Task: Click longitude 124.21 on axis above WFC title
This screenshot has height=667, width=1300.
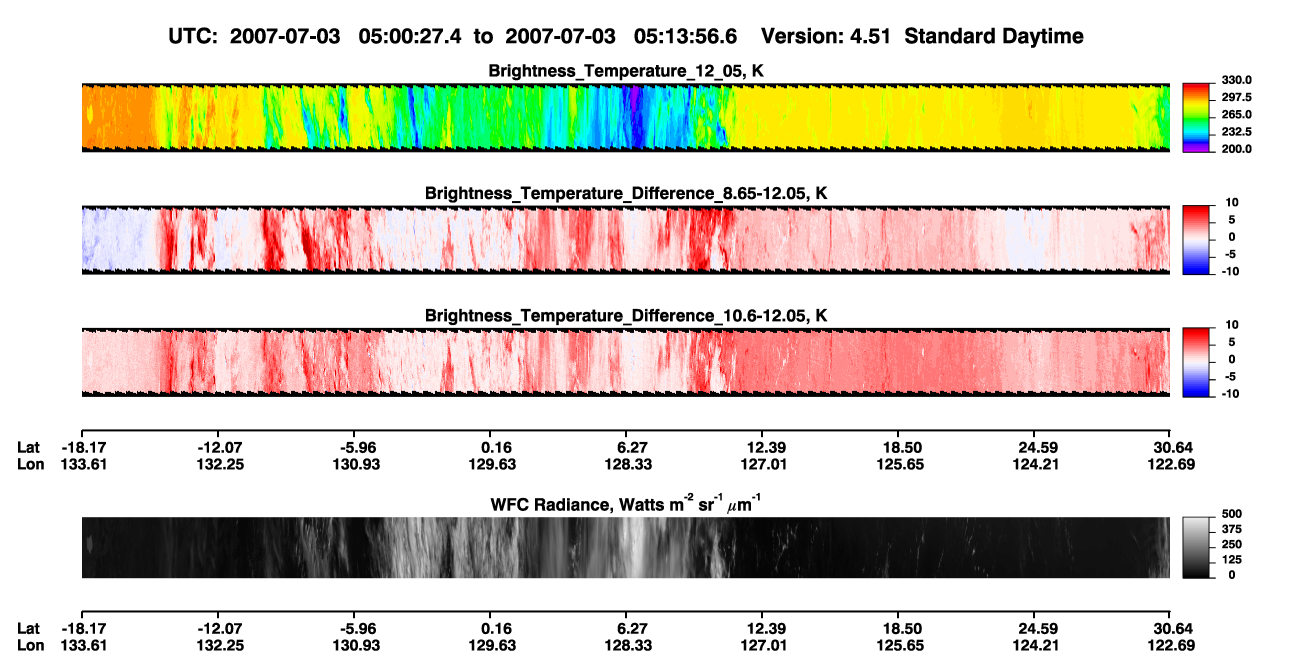Action: (1038, 463)
